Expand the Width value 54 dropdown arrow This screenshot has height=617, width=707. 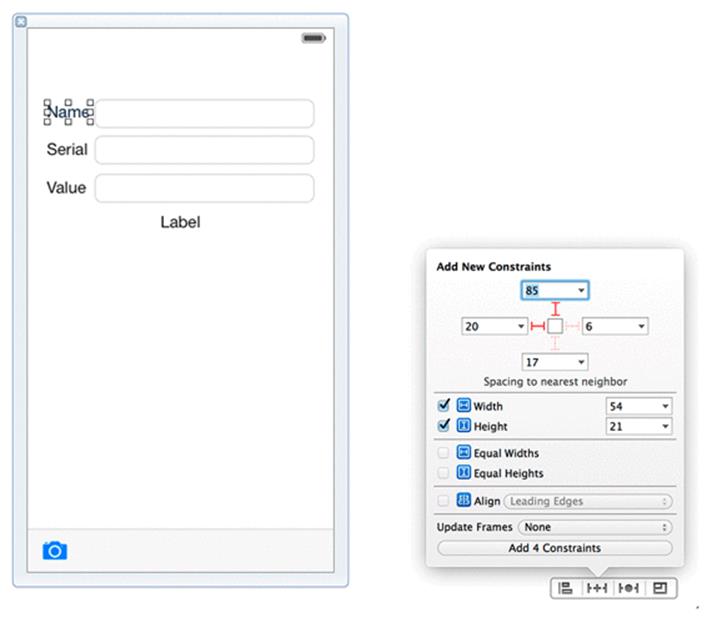[x=665, y=406]
